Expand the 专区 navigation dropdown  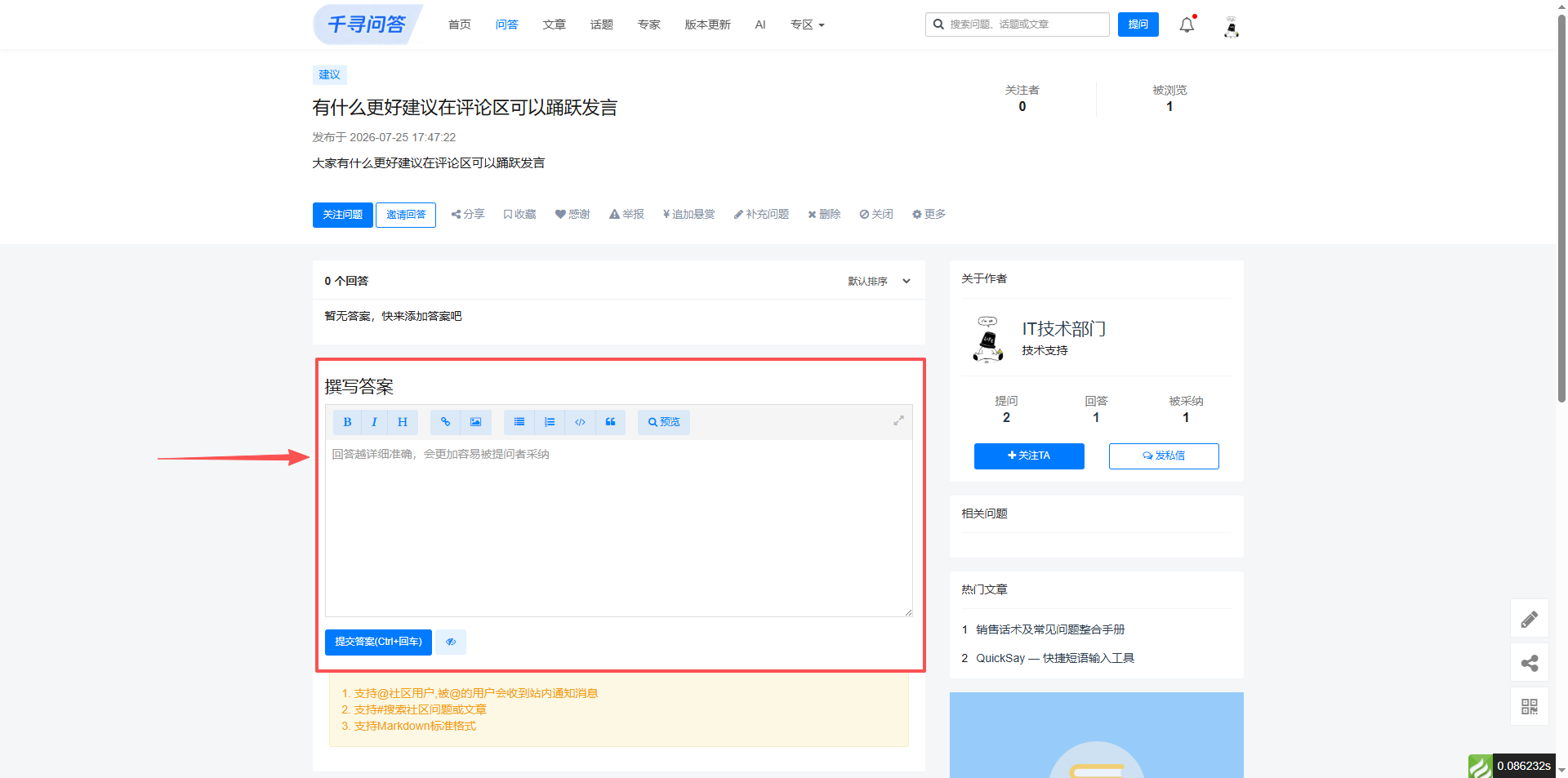pos(807,24)
